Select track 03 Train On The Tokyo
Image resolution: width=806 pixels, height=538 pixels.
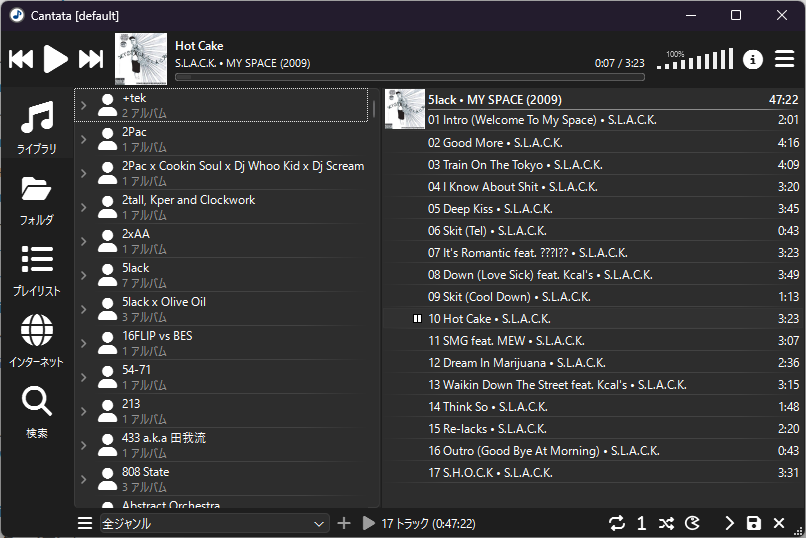(x=592, y=164)
